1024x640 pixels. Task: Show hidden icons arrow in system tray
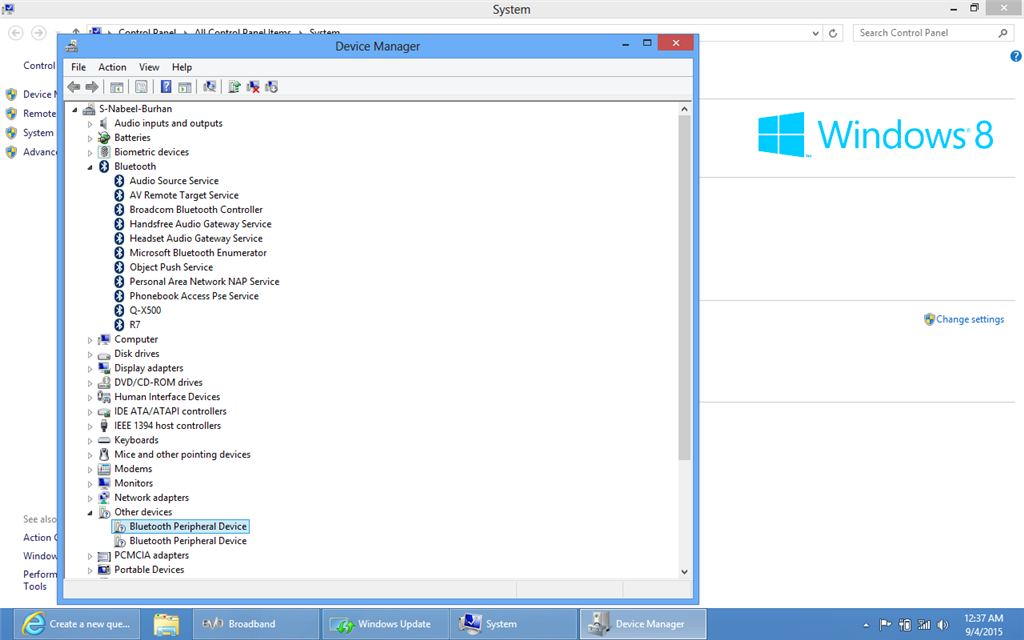[866, 625]
